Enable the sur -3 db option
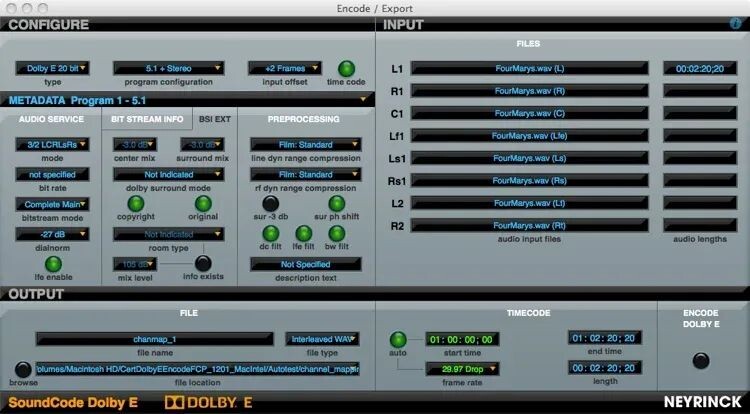 coord(271,204)
